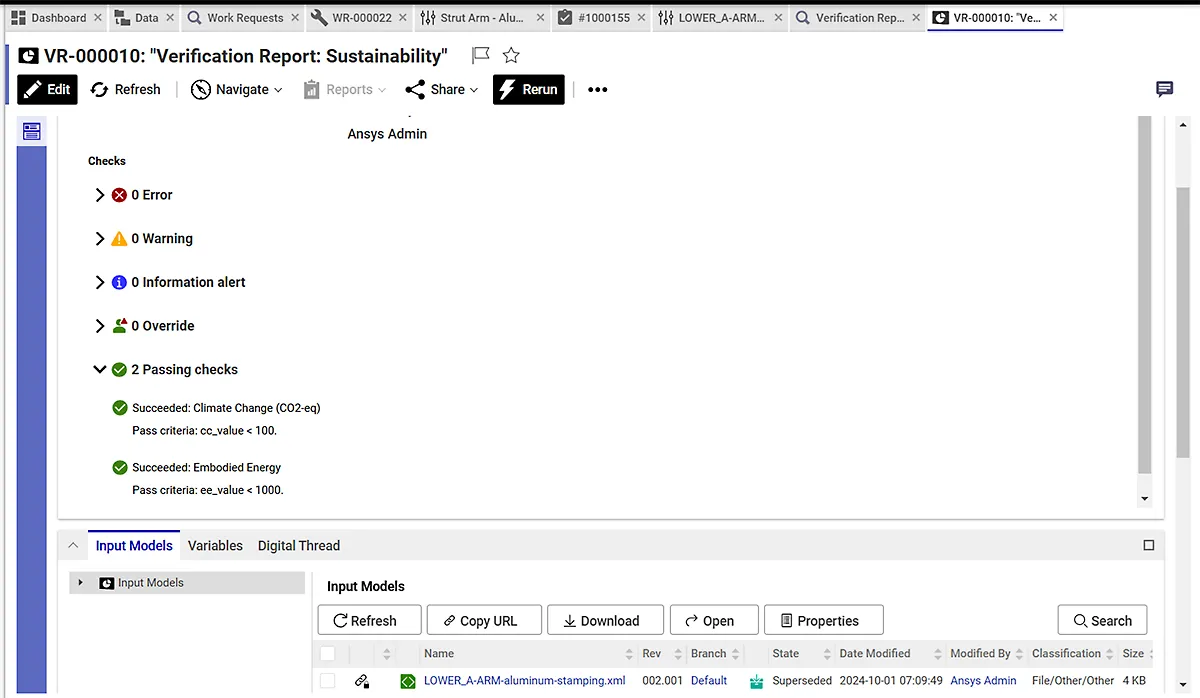Open the comments icon at top right
Viewport: 1200px width, 698px height.
(x=1163, y=89)
